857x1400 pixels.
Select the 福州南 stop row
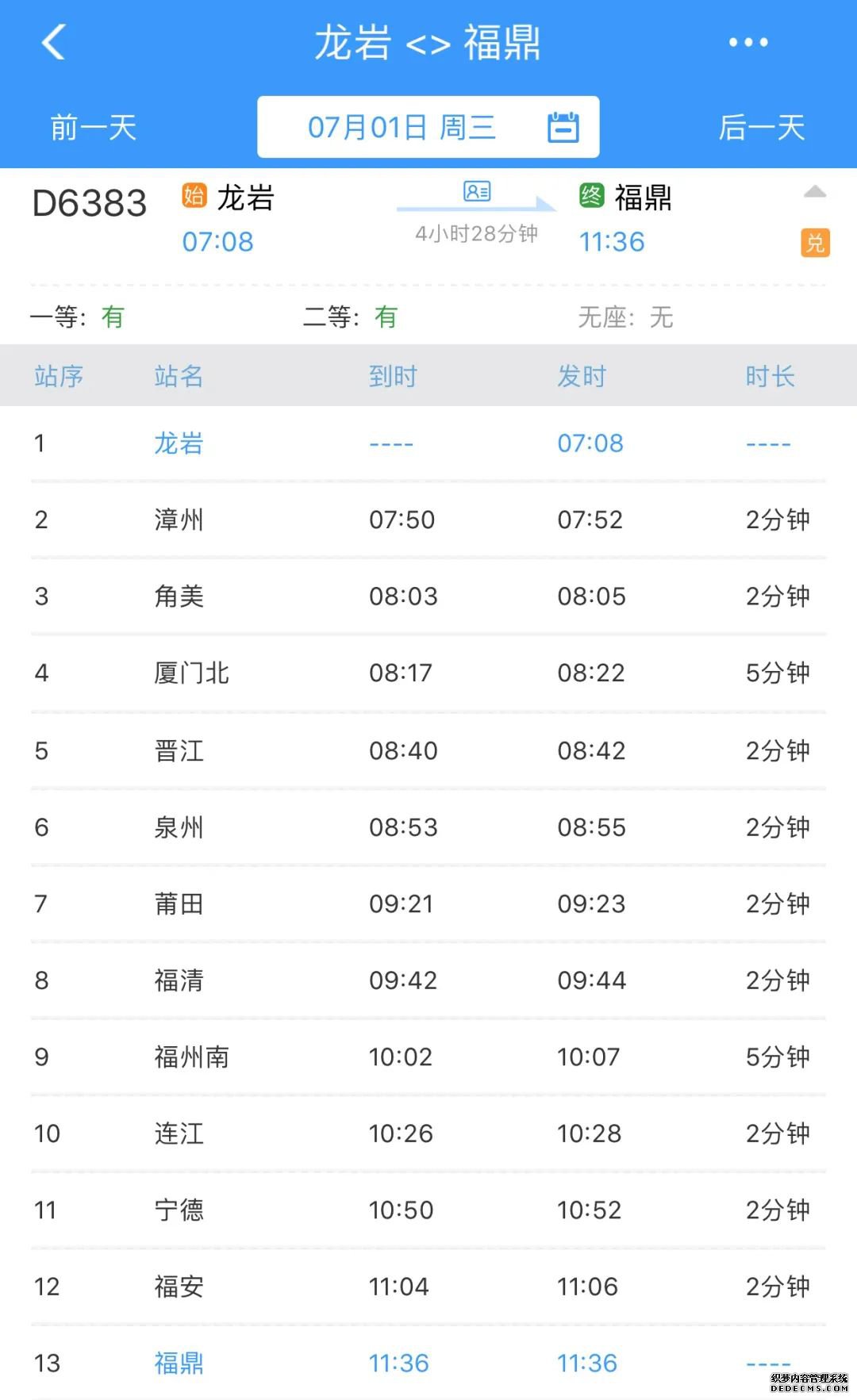point(428,1057)
